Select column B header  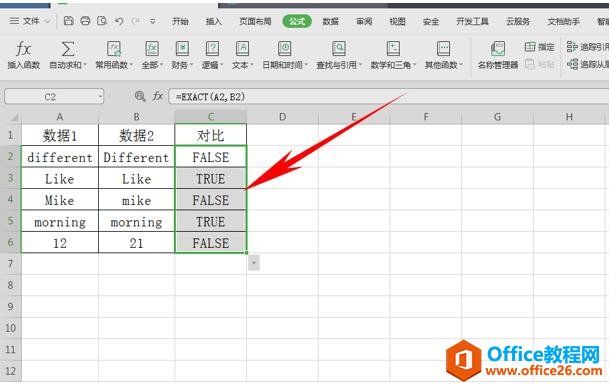pyautogui.click(x=136, y=117)
